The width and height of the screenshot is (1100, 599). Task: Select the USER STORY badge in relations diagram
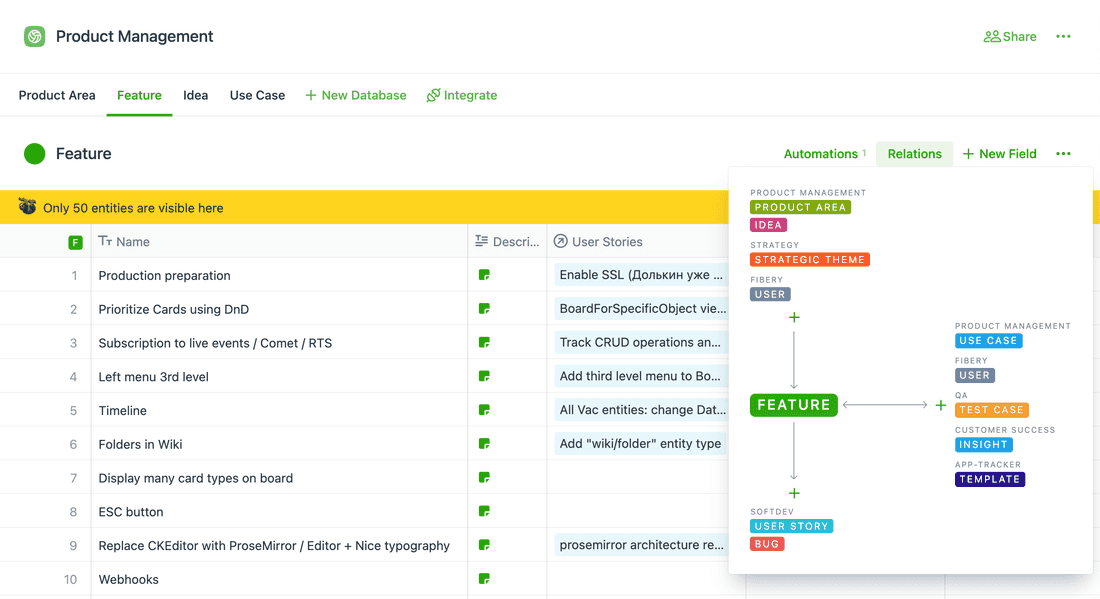pos(791,525)
